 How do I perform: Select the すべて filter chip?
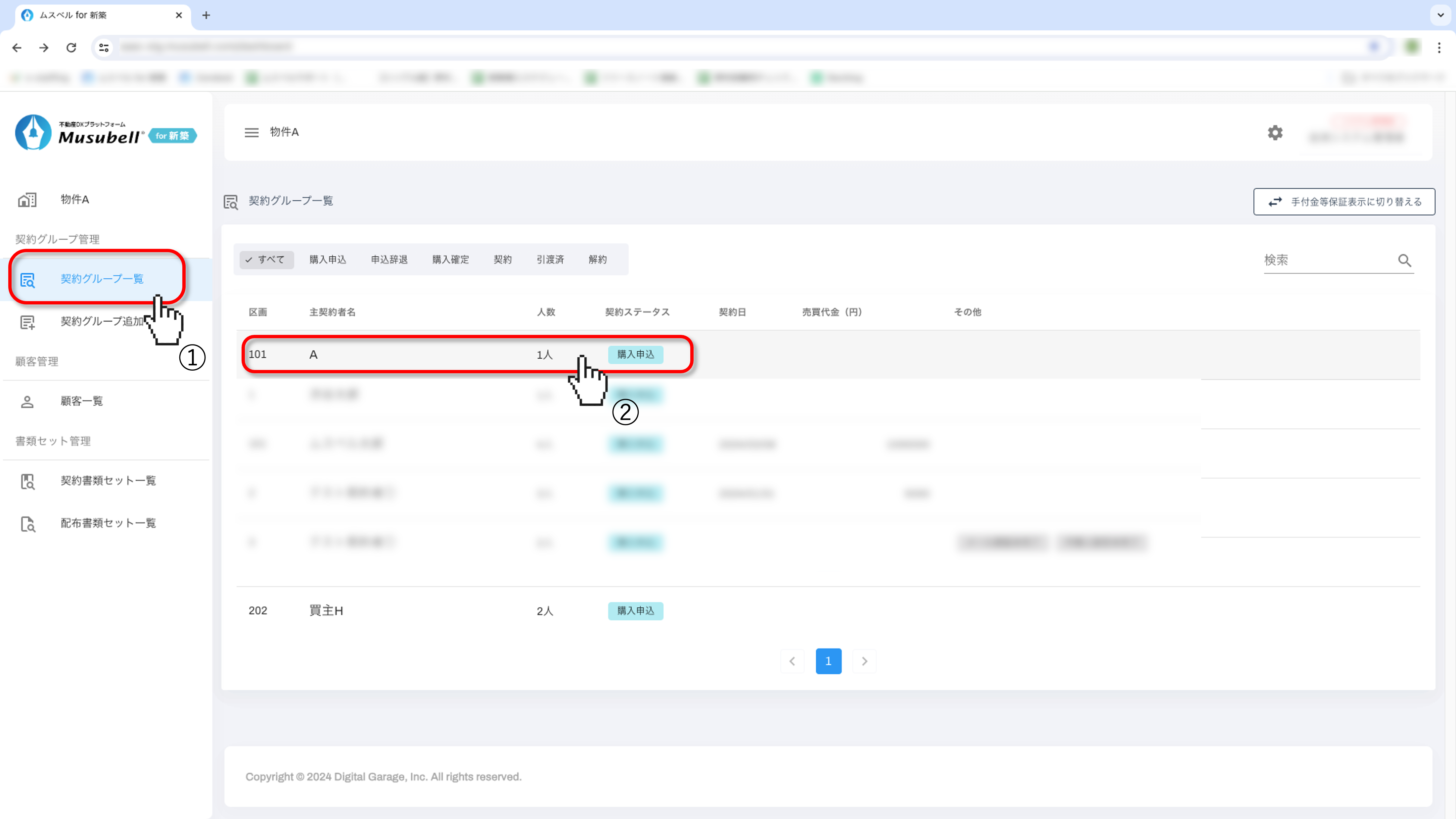266,259
